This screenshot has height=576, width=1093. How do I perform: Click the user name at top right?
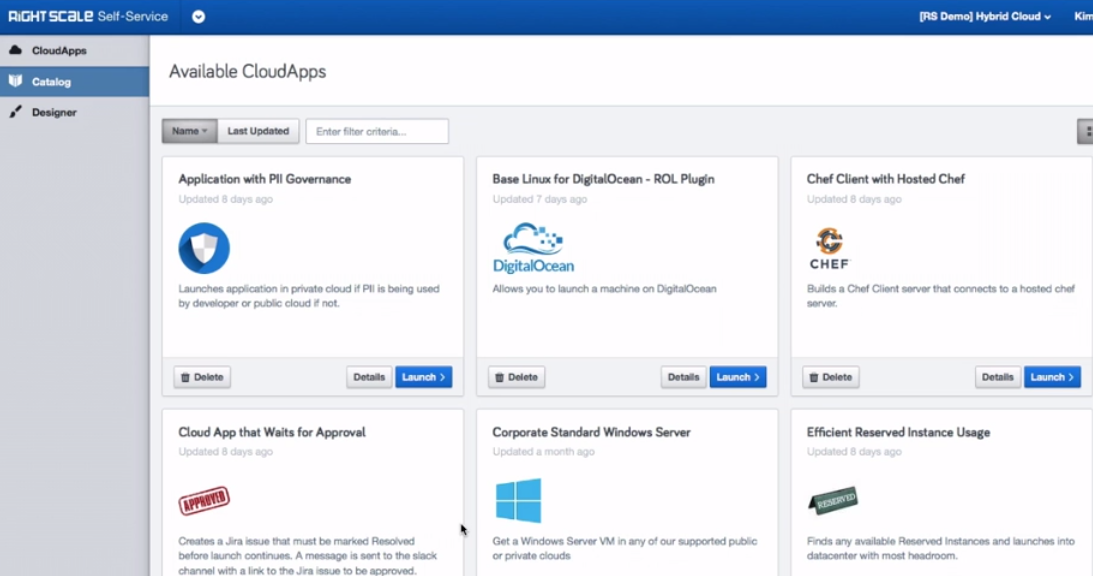tap(1083, 16)
